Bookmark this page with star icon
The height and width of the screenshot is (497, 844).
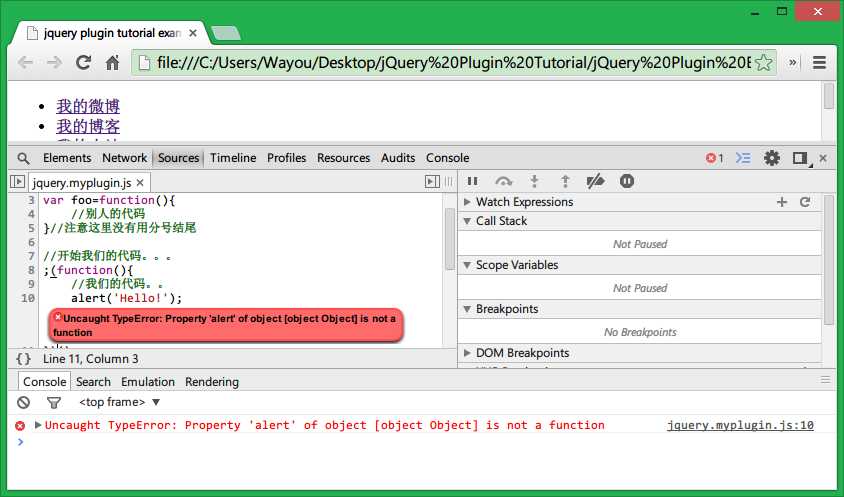(x=763, y=63)
